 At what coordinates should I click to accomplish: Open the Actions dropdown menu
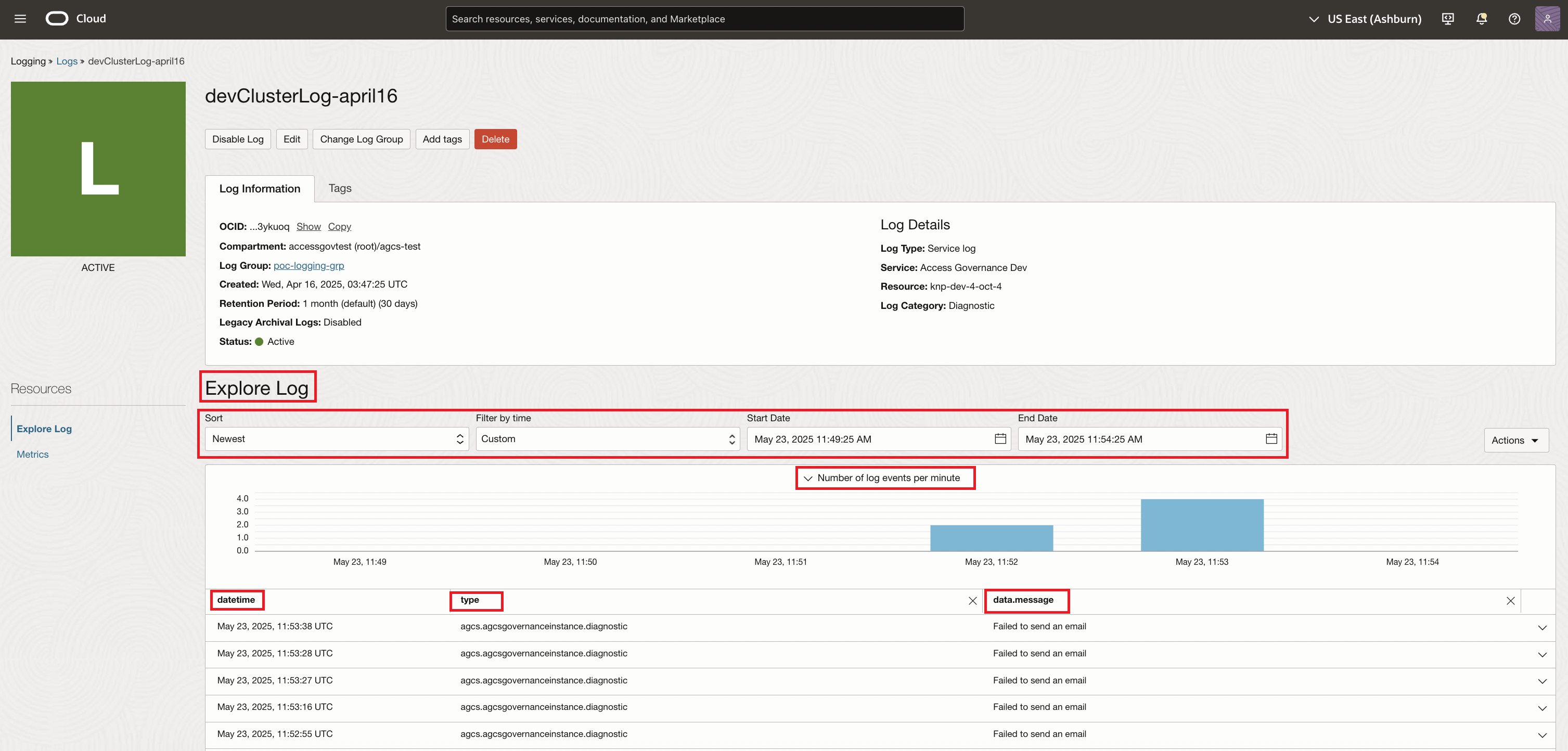pyautogui.click(x=1515, y=440)
